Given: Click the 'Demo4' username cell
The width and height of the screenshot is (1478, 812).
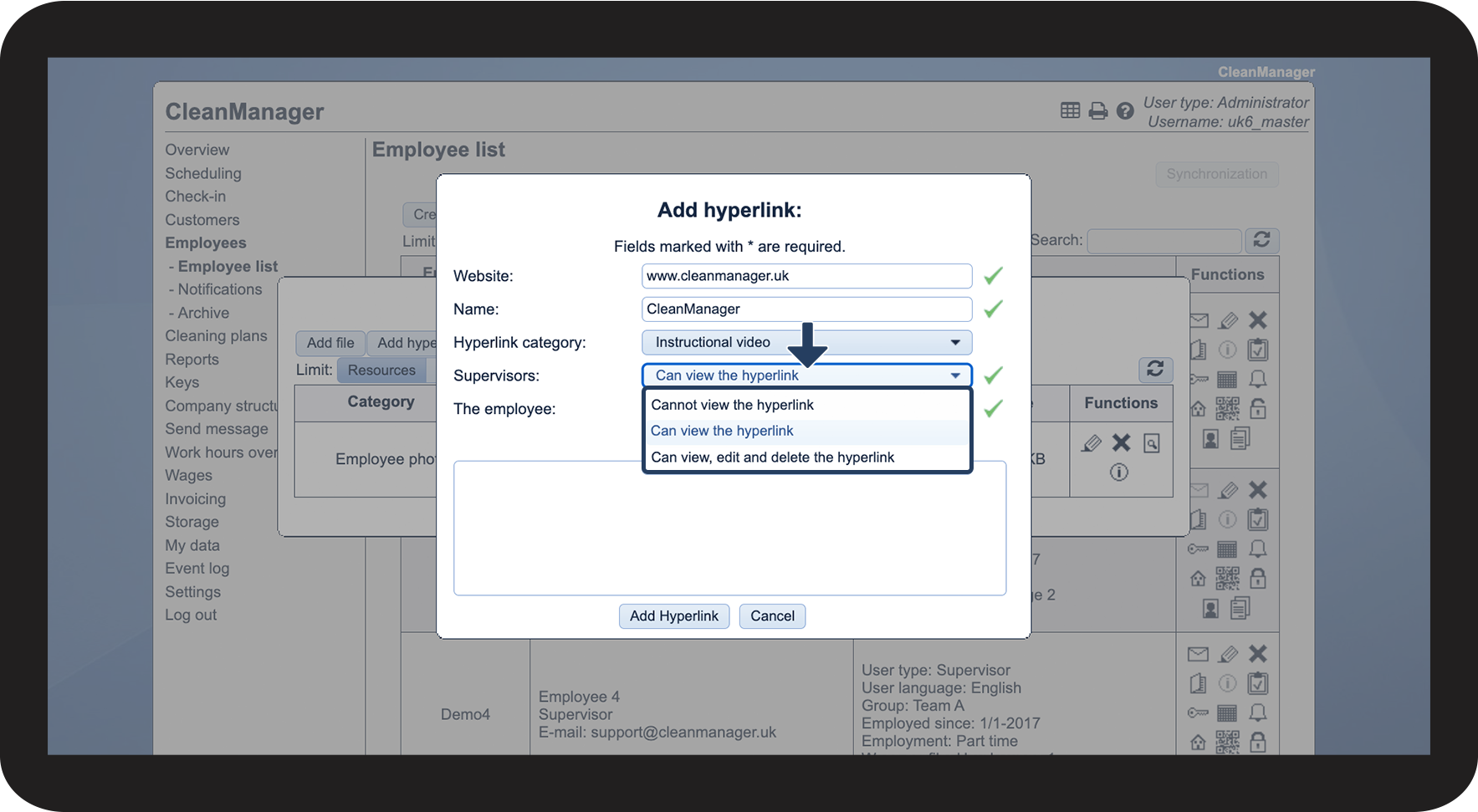Looking at the screenshot, I should coord(465,714).
